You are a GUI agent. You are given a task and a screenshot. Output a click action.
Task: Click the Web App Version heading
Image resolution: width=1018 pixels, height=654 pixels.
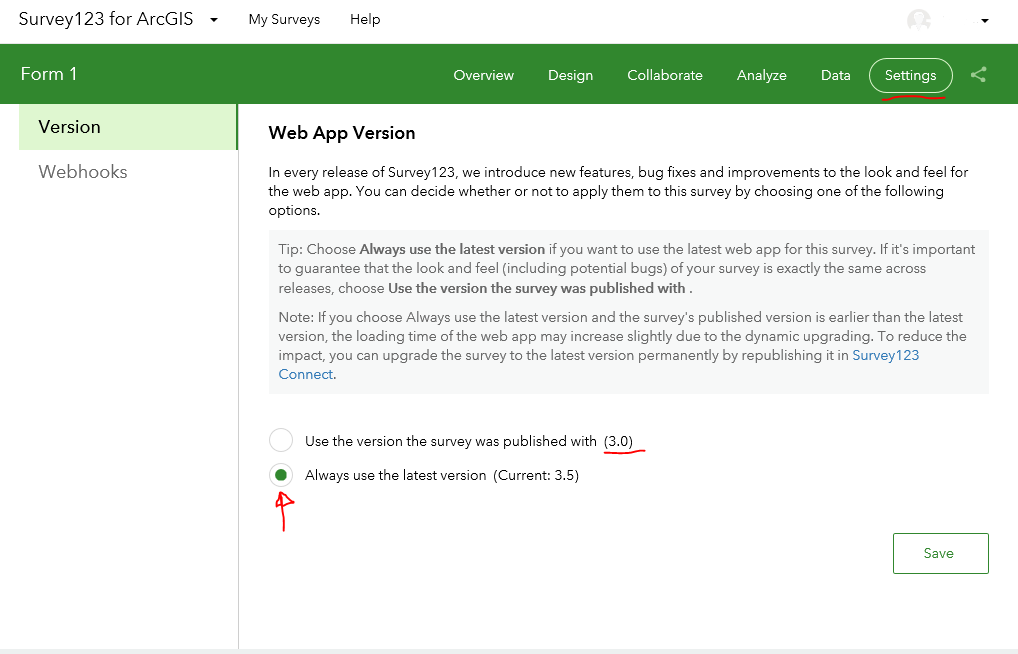(x=341, y=133)
